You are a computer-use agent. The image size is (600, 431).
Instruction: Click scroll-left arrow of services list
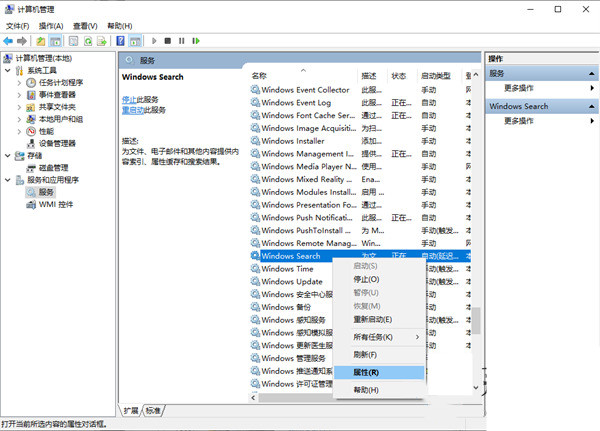[253, 398]
